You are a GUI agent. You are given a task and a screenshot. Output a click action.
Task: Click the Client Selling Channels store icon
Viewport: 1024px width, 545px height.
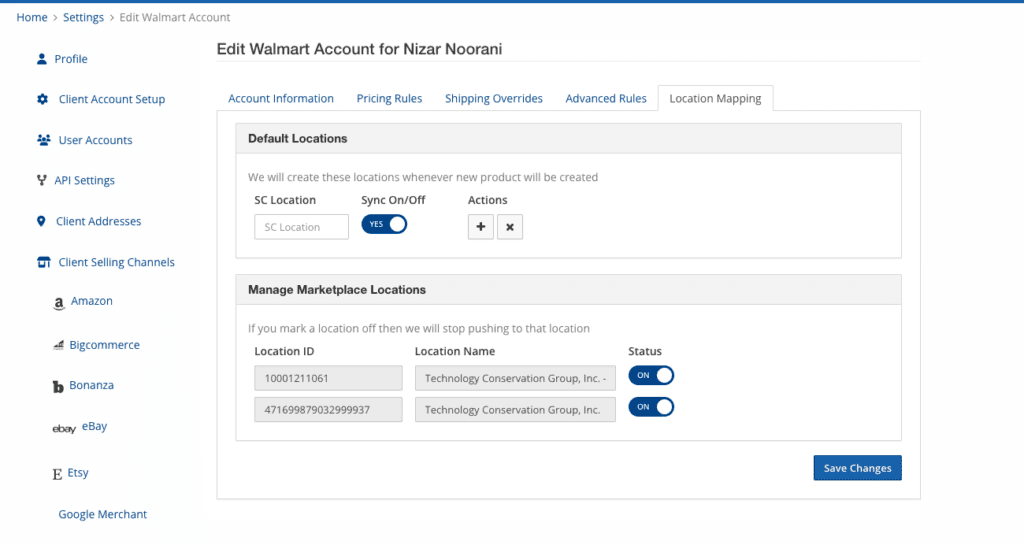coord(43,263)
